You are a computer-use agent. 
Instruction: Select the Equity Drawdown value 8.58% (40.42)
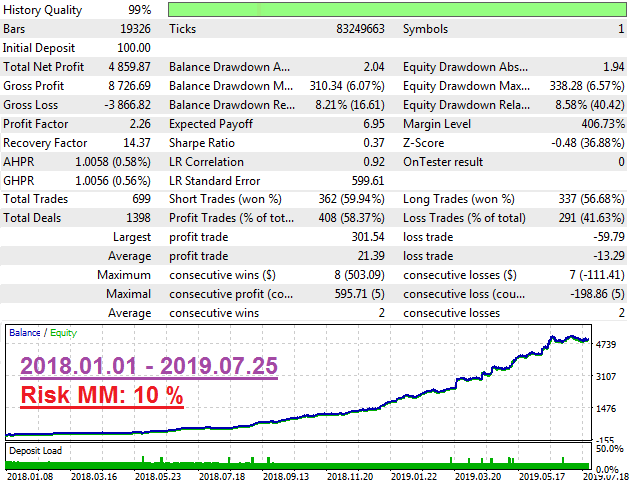(590, 105)
